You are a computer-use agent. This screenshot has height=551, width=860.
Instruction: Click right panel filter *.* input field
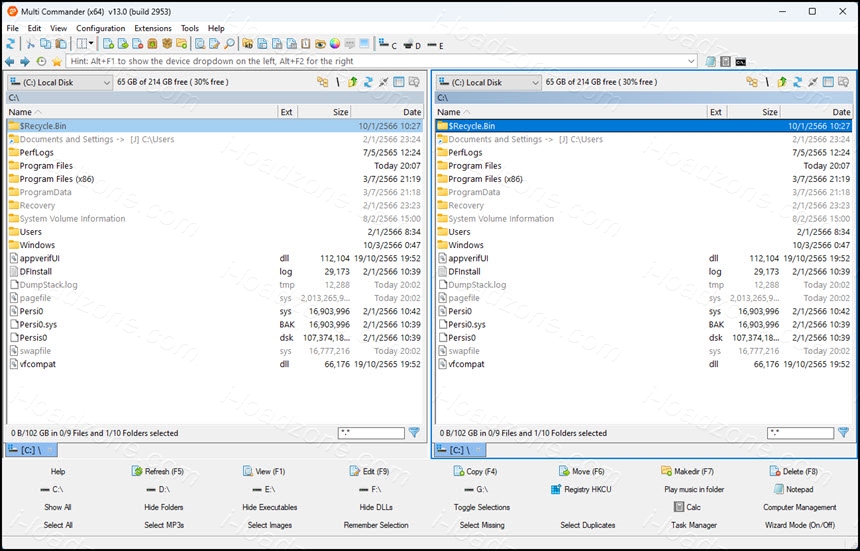click(x=800, y=433)
